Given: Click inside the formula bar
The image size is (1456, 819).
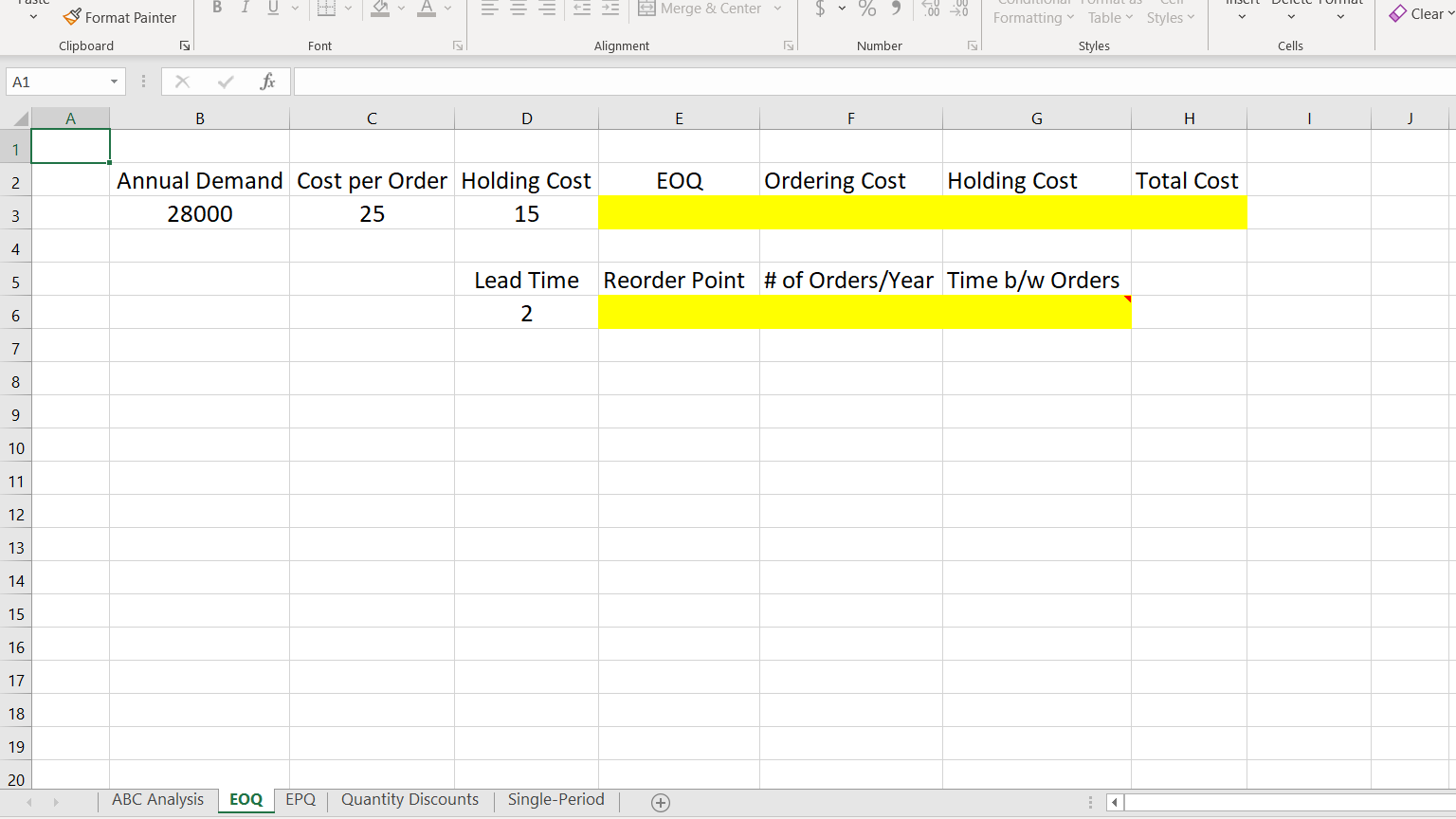Looking at the screenshot, I should tap(664, 81).
